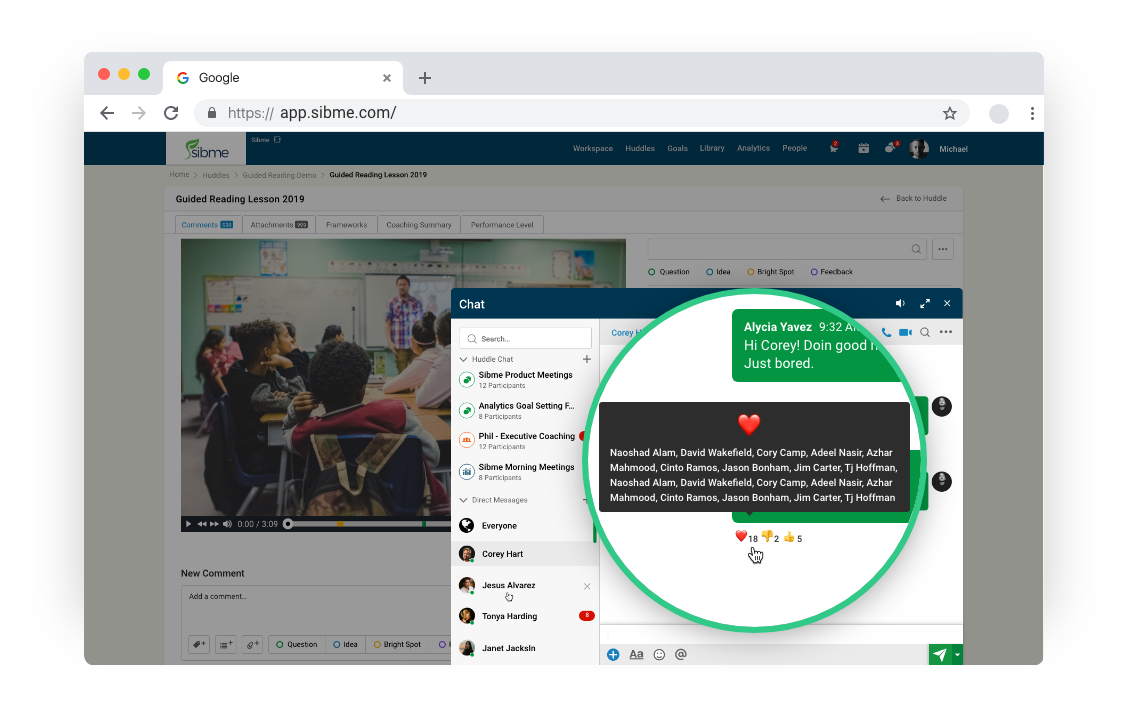The width and height of the screenshot is (1128, 705).
Task: Switch to the Frameworks tab
Action: [x=347, y=224]
